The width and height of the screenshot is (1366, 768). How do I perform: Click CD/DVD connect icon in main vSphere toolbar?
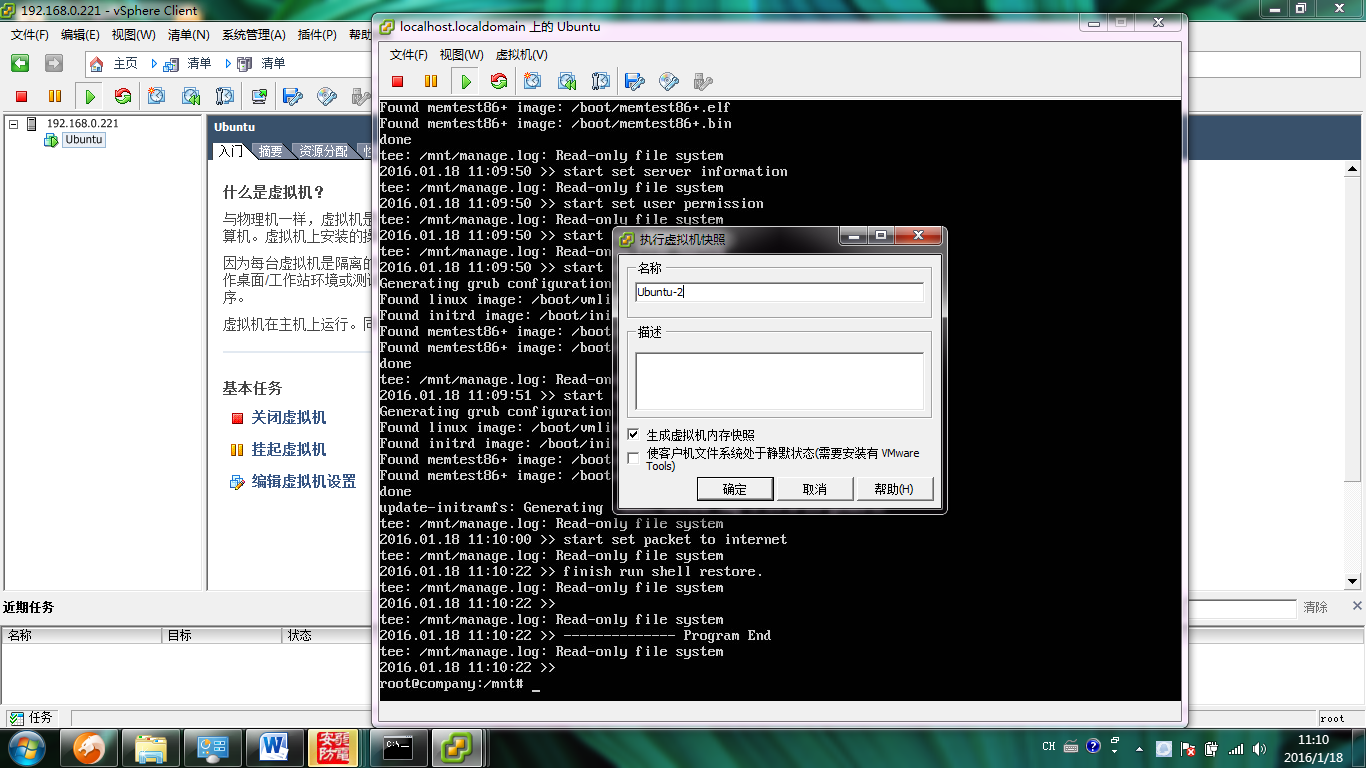click(327, 96)
